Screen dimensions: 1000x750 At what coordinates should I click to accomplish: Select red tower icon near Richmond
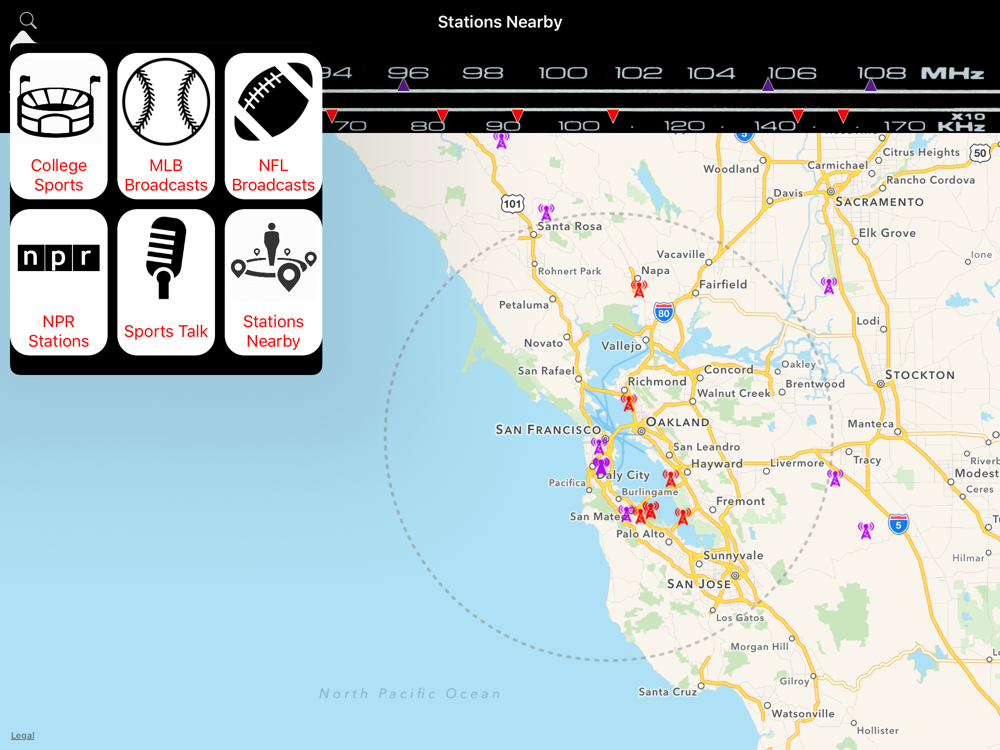tap(629, 402)
